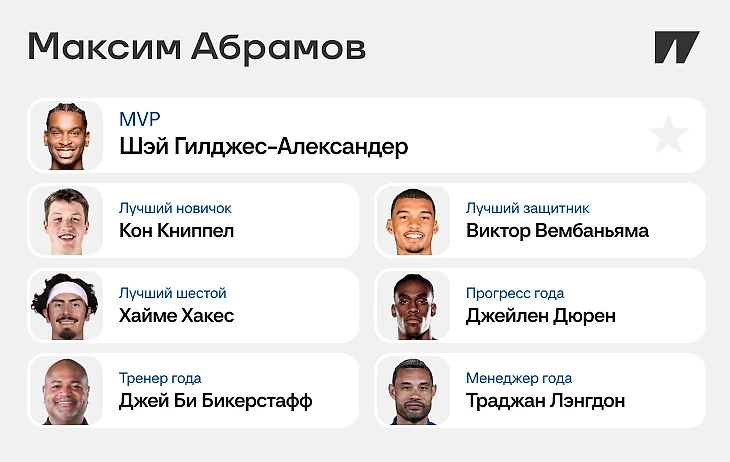Viewport: 730px width, 462px height.
Task: Click the MVP category label
Action: pos(140,119)
